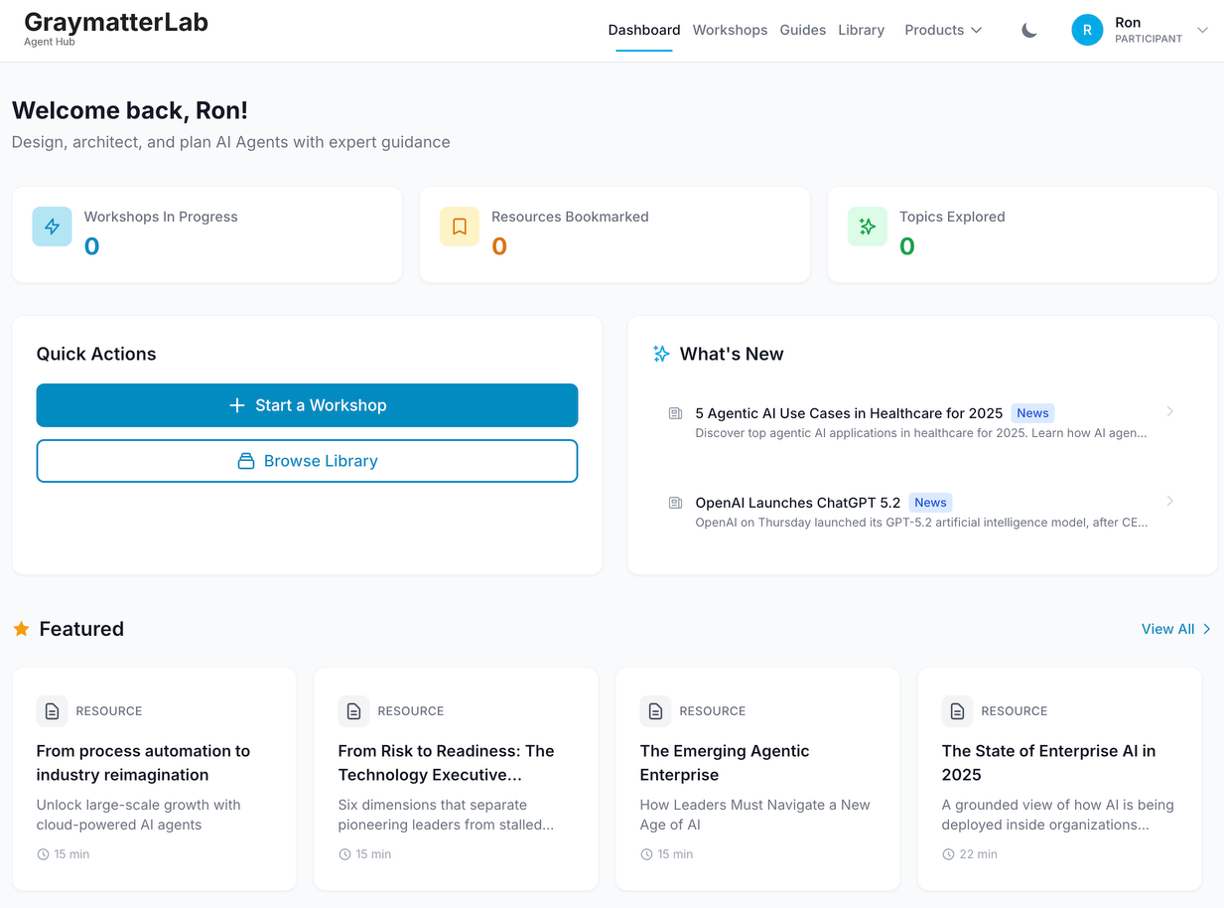This screenshot has width=1224, height=908.
Task: Click the sparkles icon next to What's New
Action: coord(660,353)
